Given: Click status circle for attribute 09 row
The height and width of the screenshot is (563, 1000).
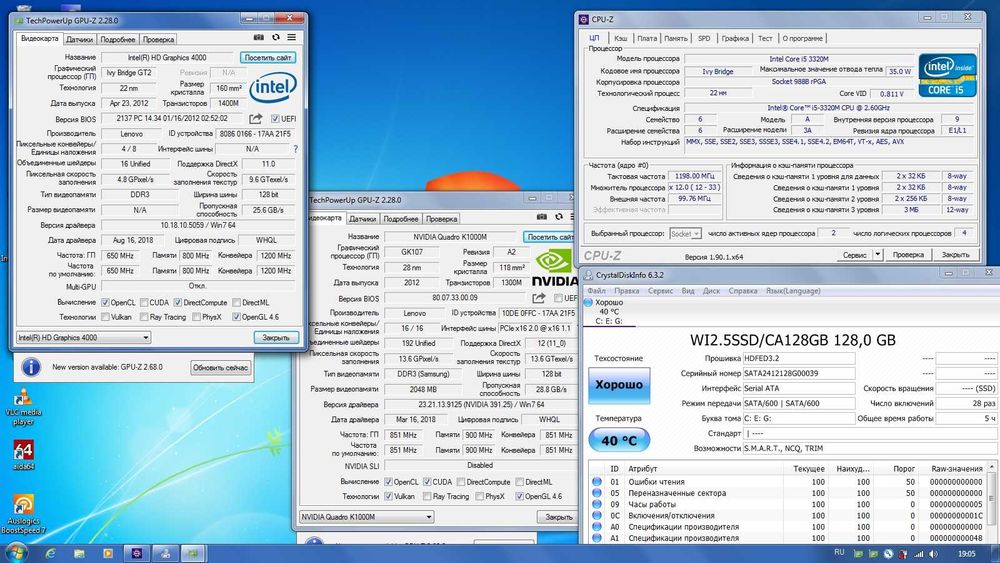Looking at the screenshot, I should click(597, 504).
